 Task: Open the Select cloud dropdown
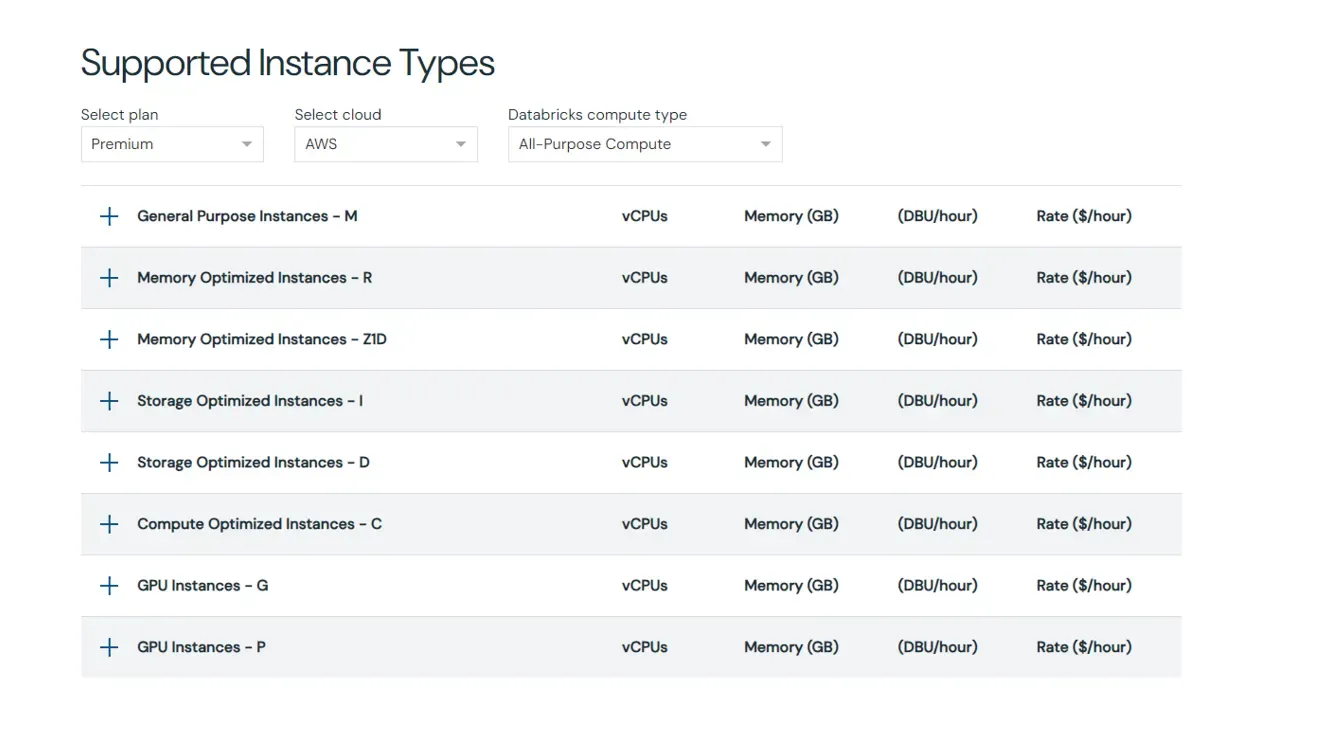[x=385, y=144]
